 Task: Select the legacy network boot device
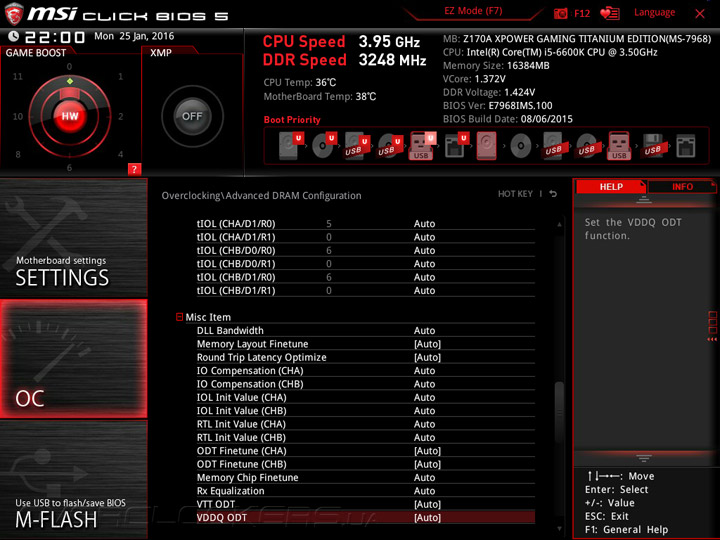pos(686,146)
